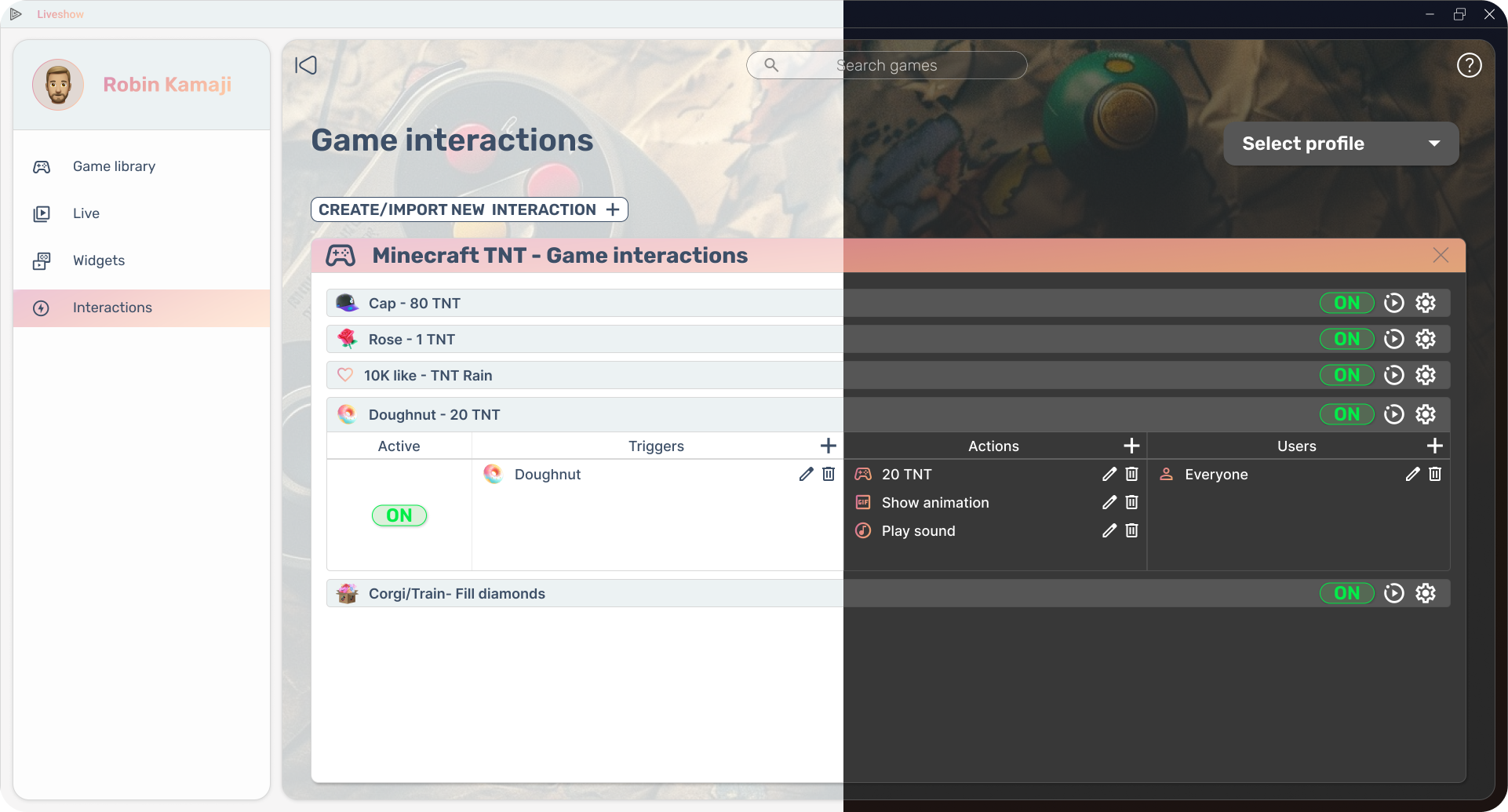Go to Game library in sidebar
This screenshot has height=812, width=1508.
[x=114, y=166]
